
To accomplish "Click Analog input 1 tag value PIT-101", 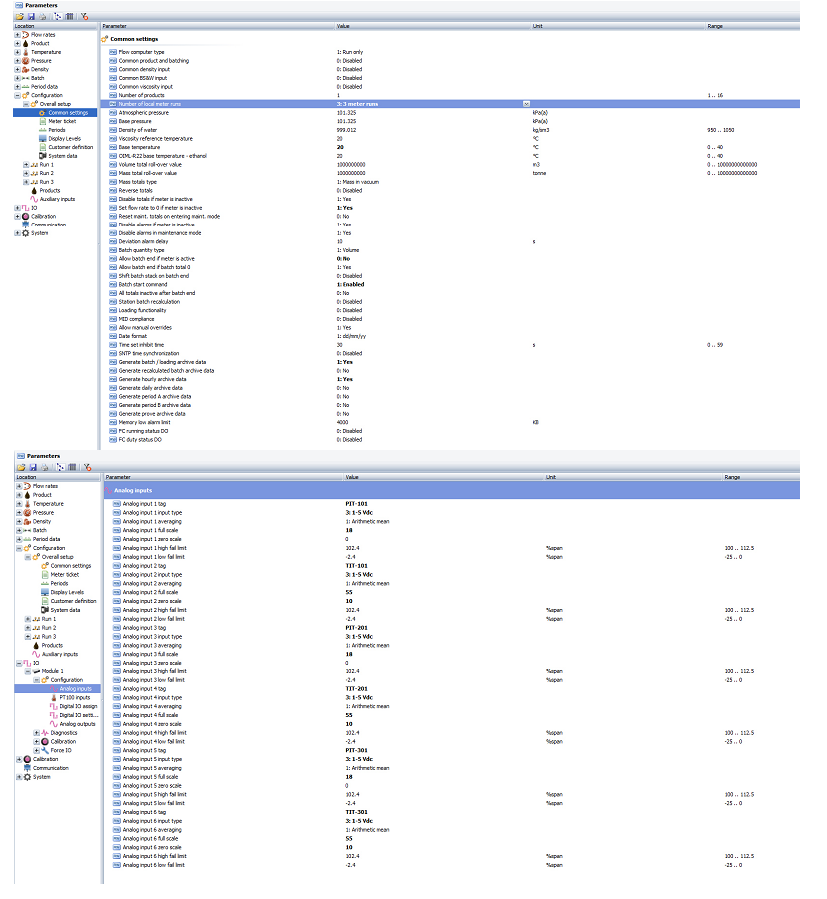I will click(x=356, y=504).
